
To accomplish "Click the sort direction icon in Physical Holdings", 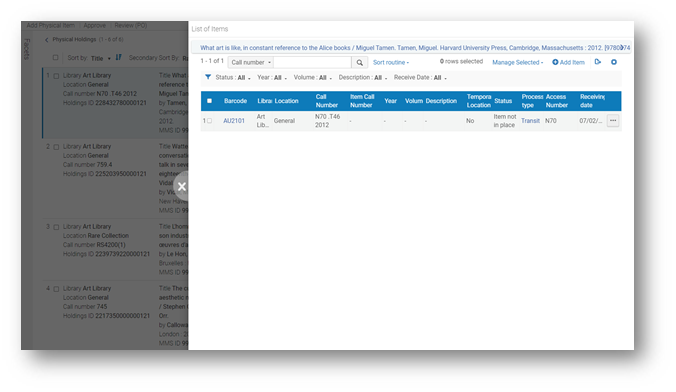I will (x=119, y=57).
